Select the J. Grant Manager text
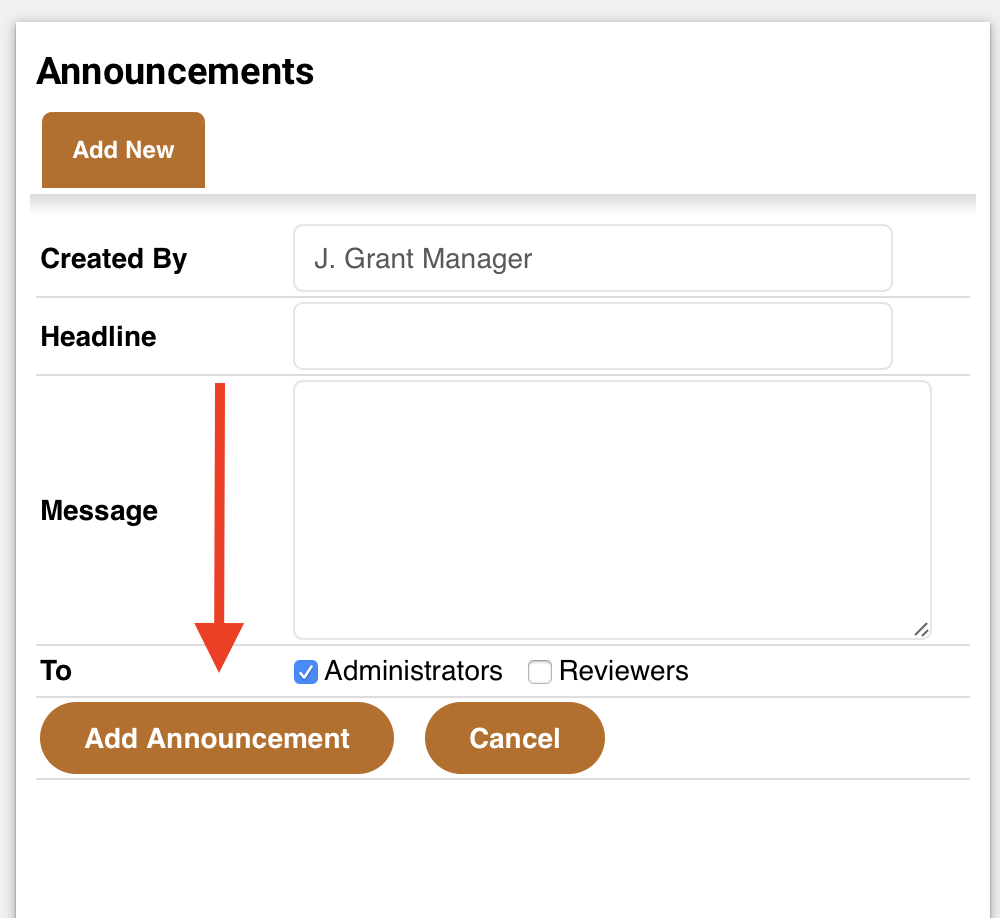Screen dimensions: 1000x918 [423, 259]
